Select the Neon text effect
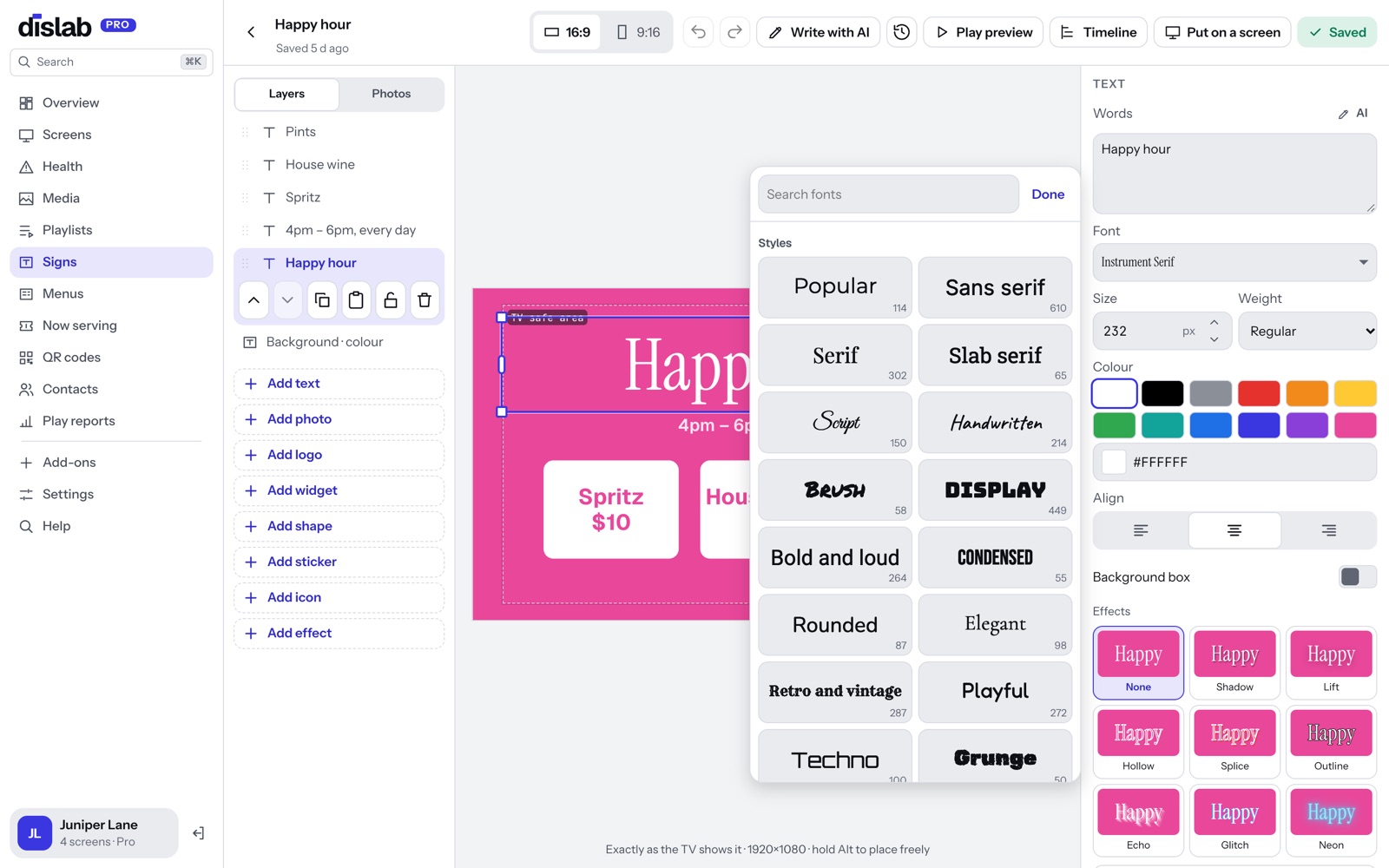Image resolution: width=1389 pixels, height=868 pixels. point(1331,820)
